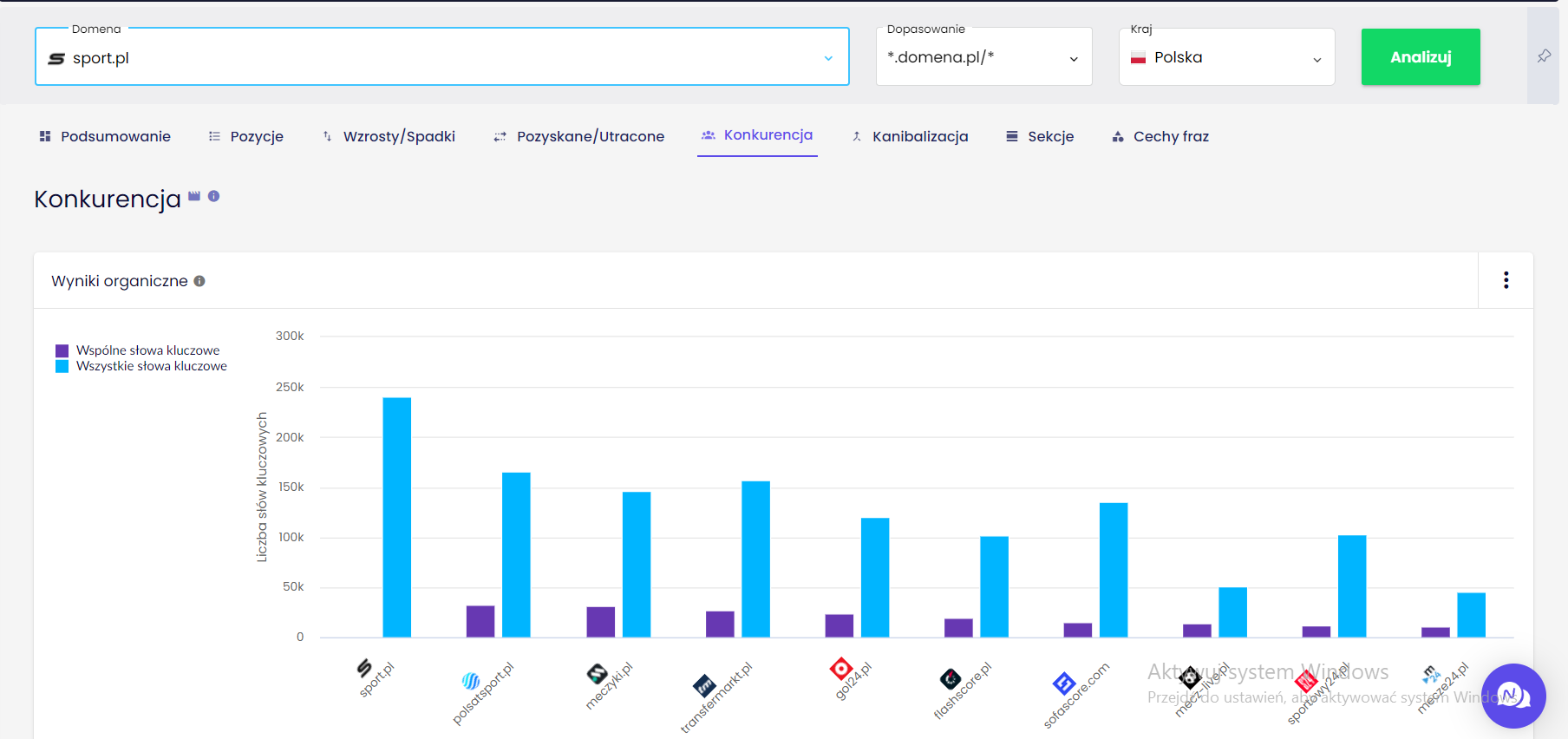Click the pin icon beside Analizuj
The width and height of the screenshot is (1568, 739).
[x=1544, y=56]
